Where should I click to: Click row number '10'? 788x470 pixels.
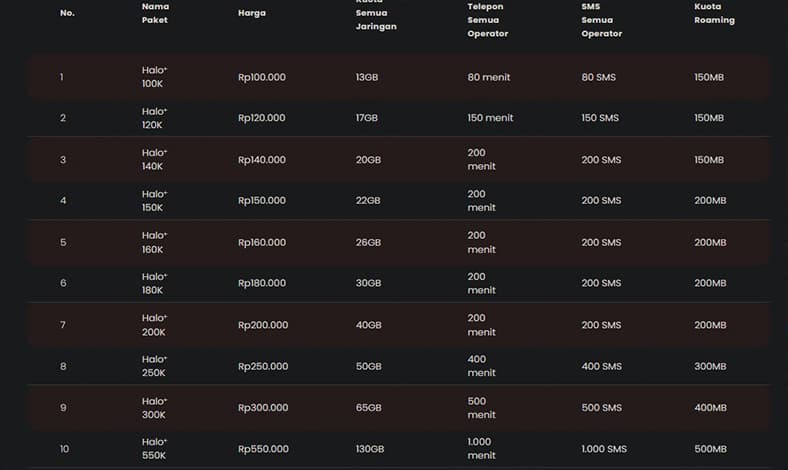(x=64, y=449)
